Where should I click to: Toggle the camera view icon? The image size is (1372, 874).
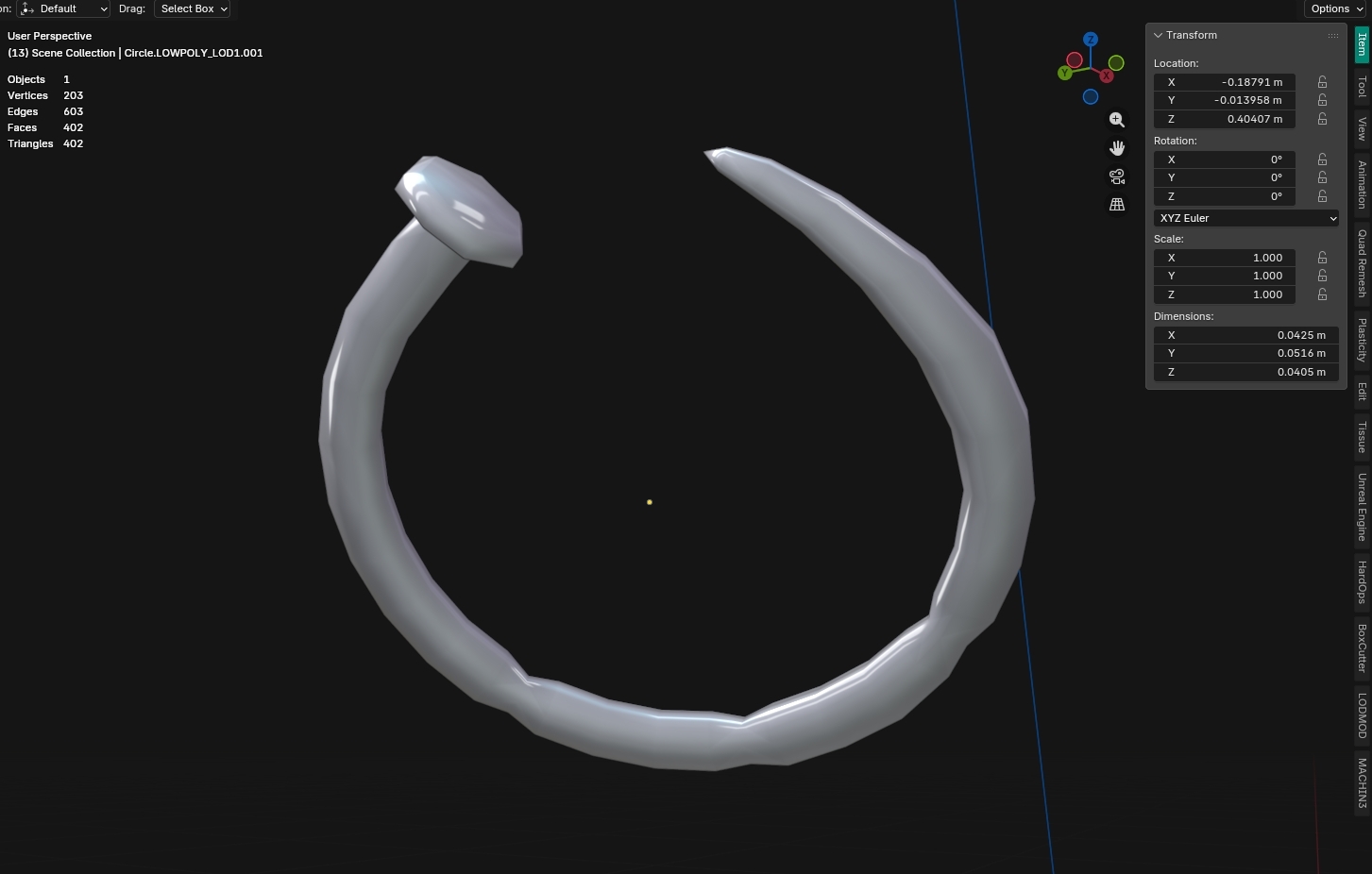pyautogui.click(x=1117, y=176)
